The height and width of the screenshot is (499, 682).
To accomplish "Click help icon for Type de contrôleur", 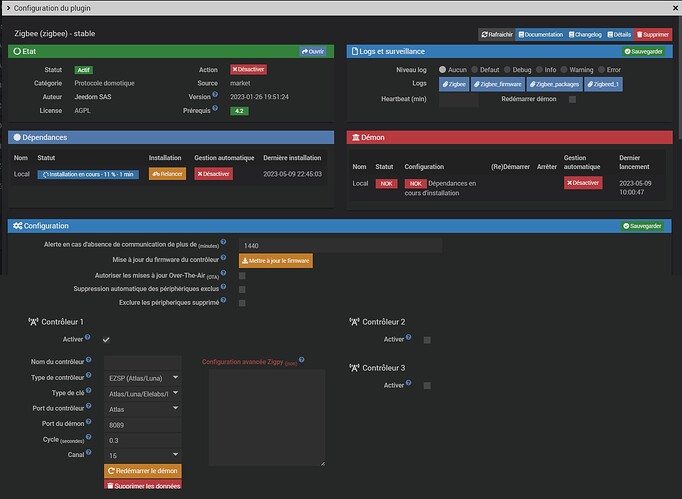I will point(89,375).
